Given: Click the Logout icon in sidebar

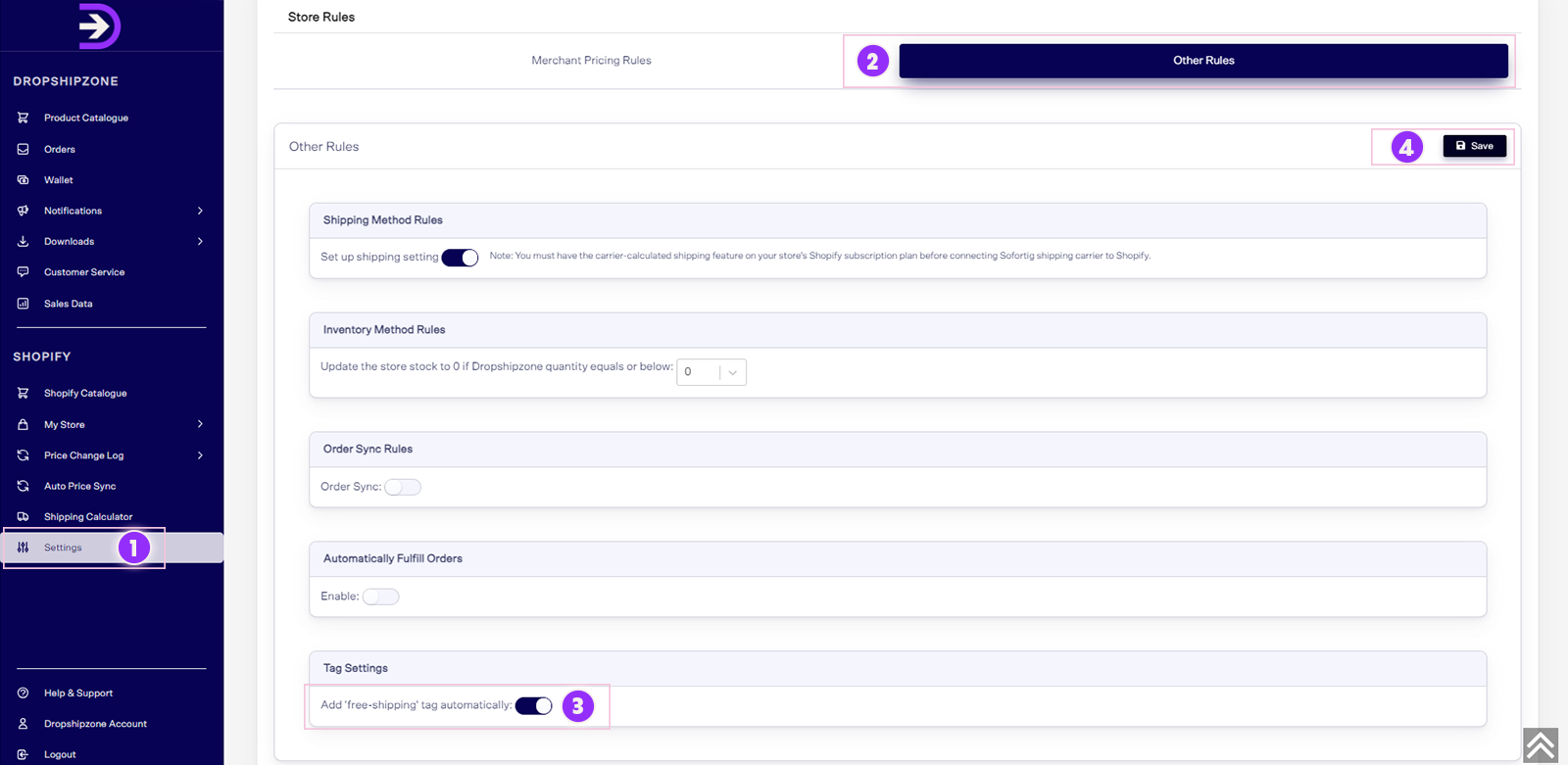Looking at the screenshot, I should [x=23, y=754].
